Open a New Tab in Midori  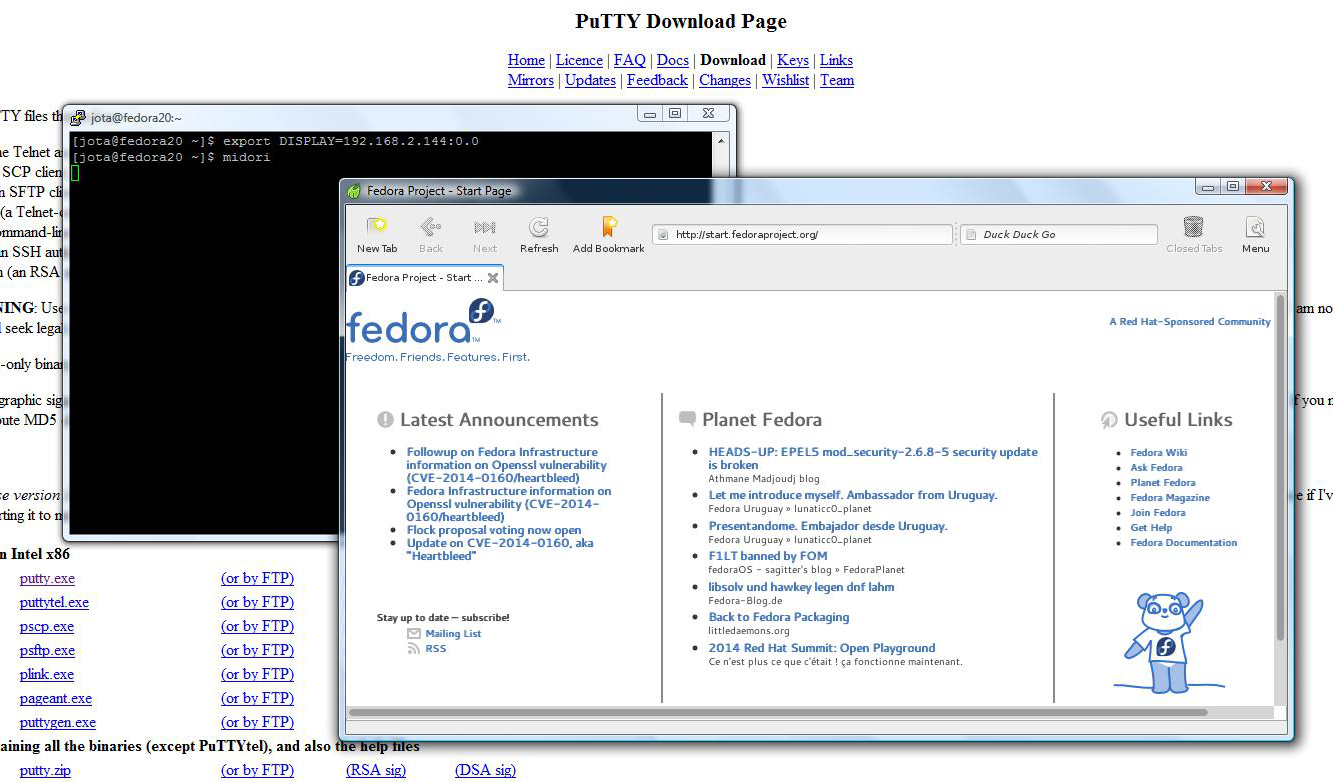(377, 235)
